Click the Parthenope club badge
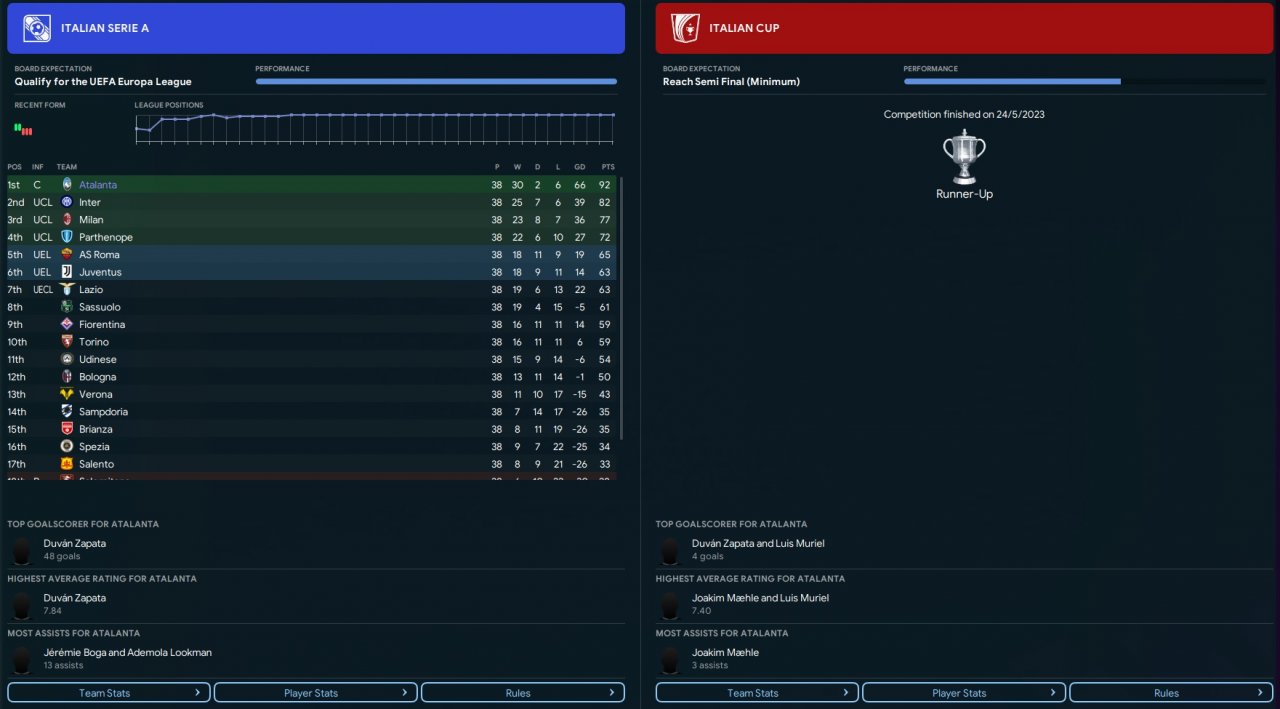This screenshot has height=709, width=1280. click(x=67, y=237)
